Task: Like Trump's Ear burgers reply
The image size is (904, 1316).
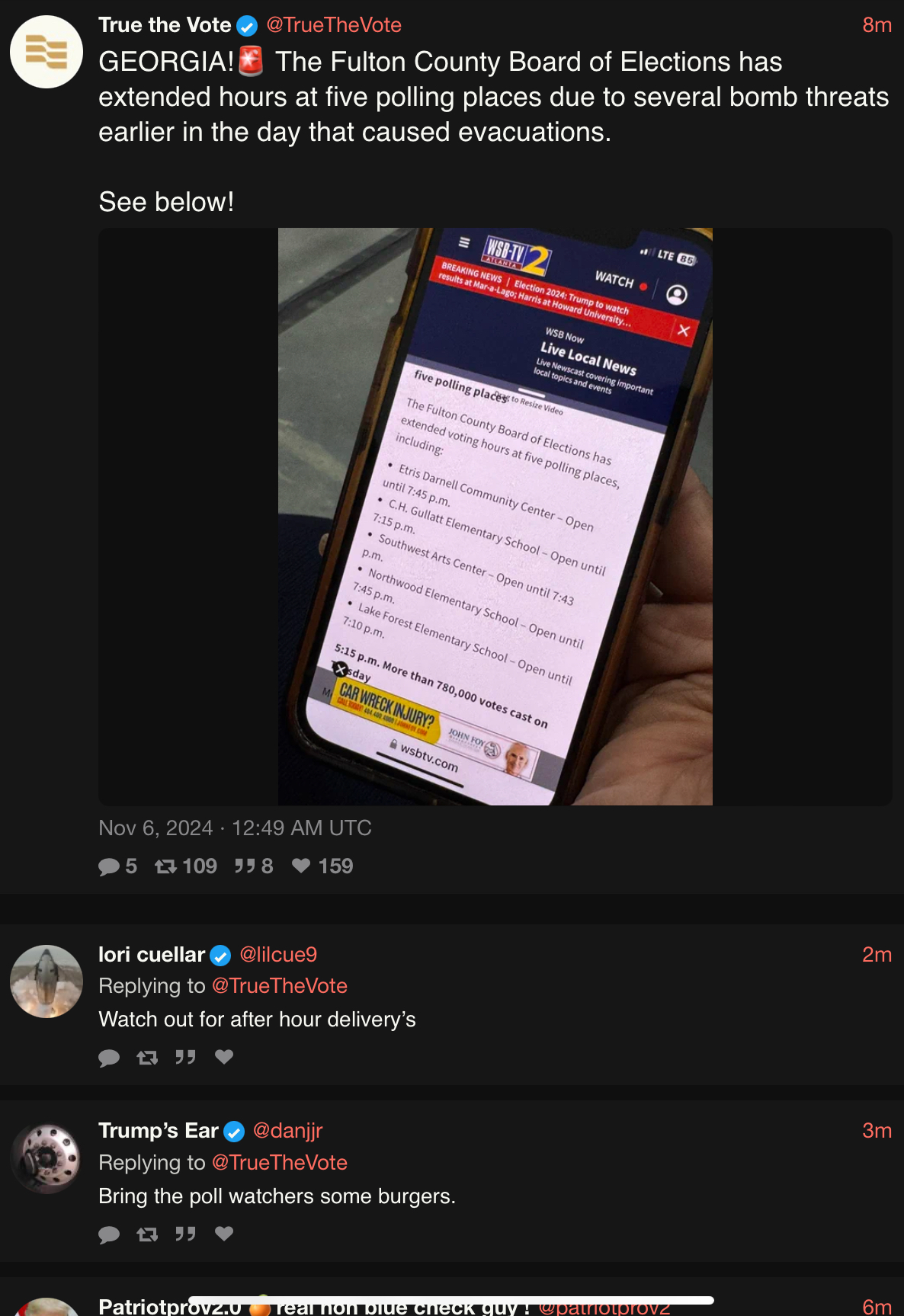Action: [x=224, y=1234]
